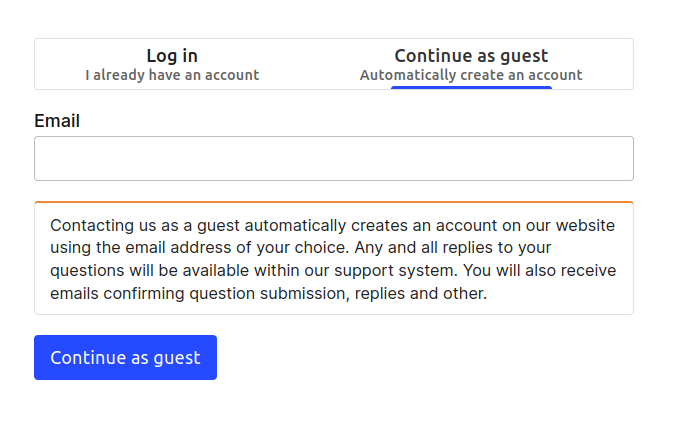Click the 'Automatically create an account' subtitle
The height and width of the screenshot is (431, 675).
[x=471, y=75]
